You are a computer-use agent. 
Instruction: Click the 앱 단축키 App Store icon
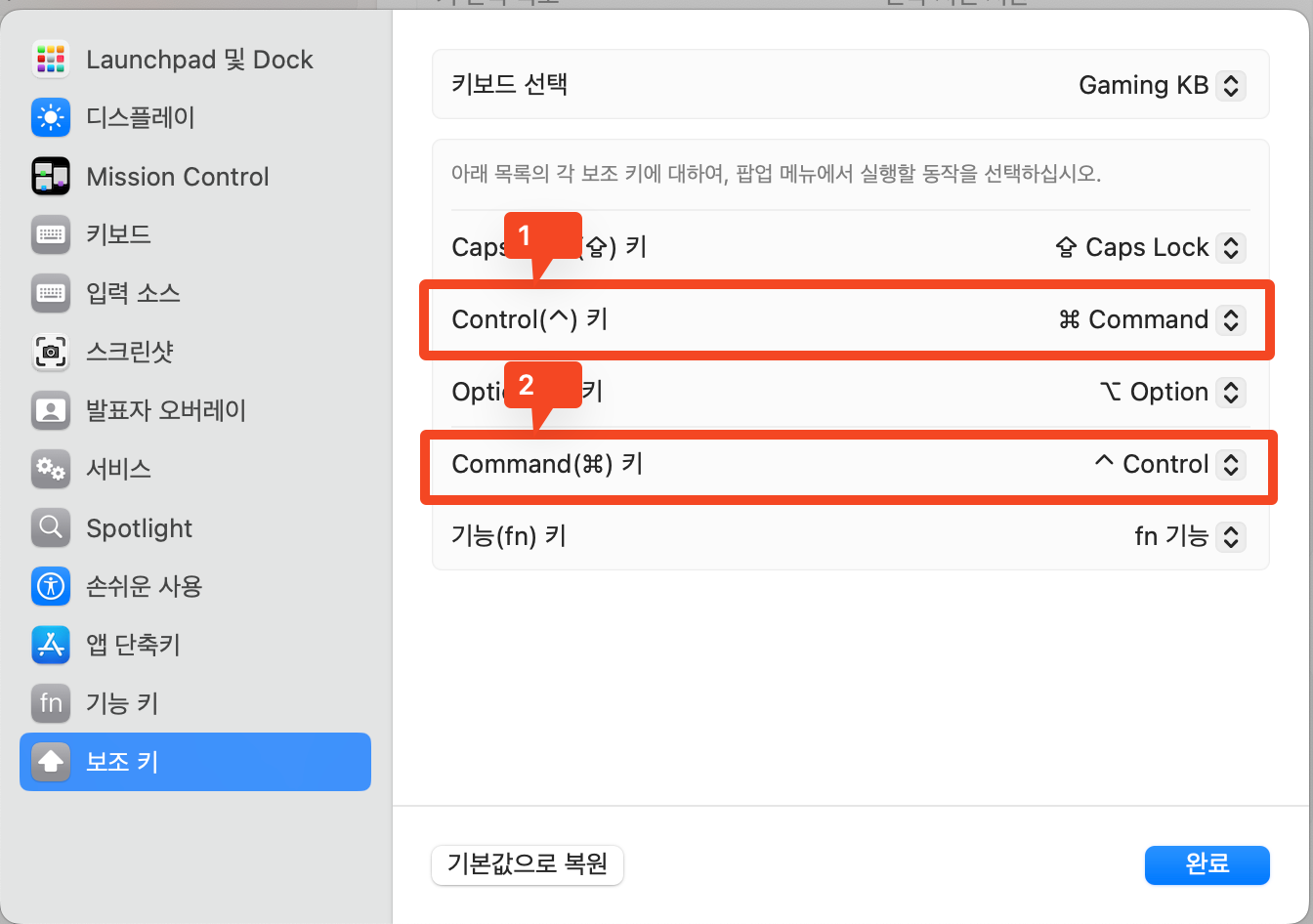coord(50,645)
